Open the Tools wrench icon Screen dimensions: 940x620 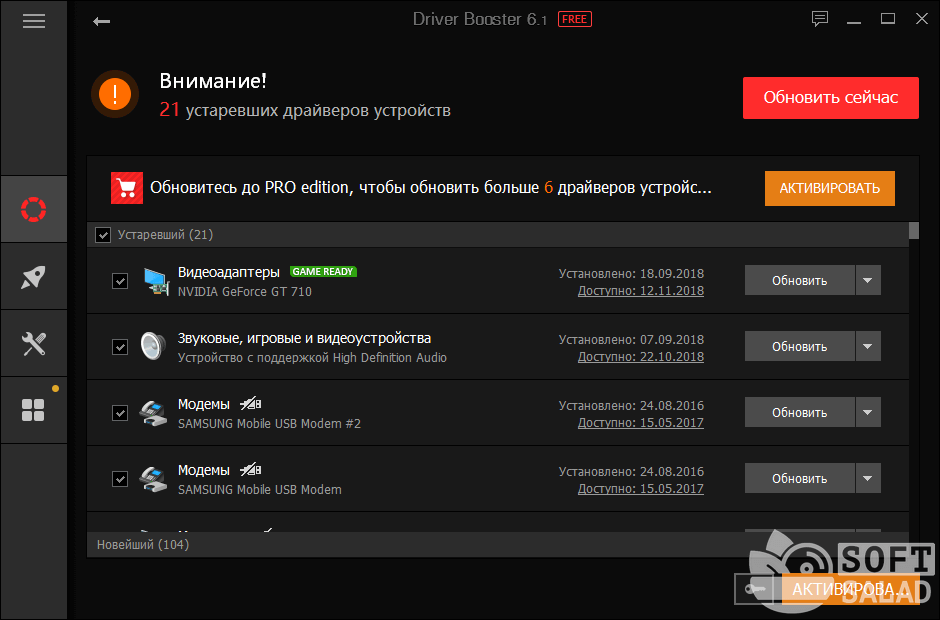point(34,344)
